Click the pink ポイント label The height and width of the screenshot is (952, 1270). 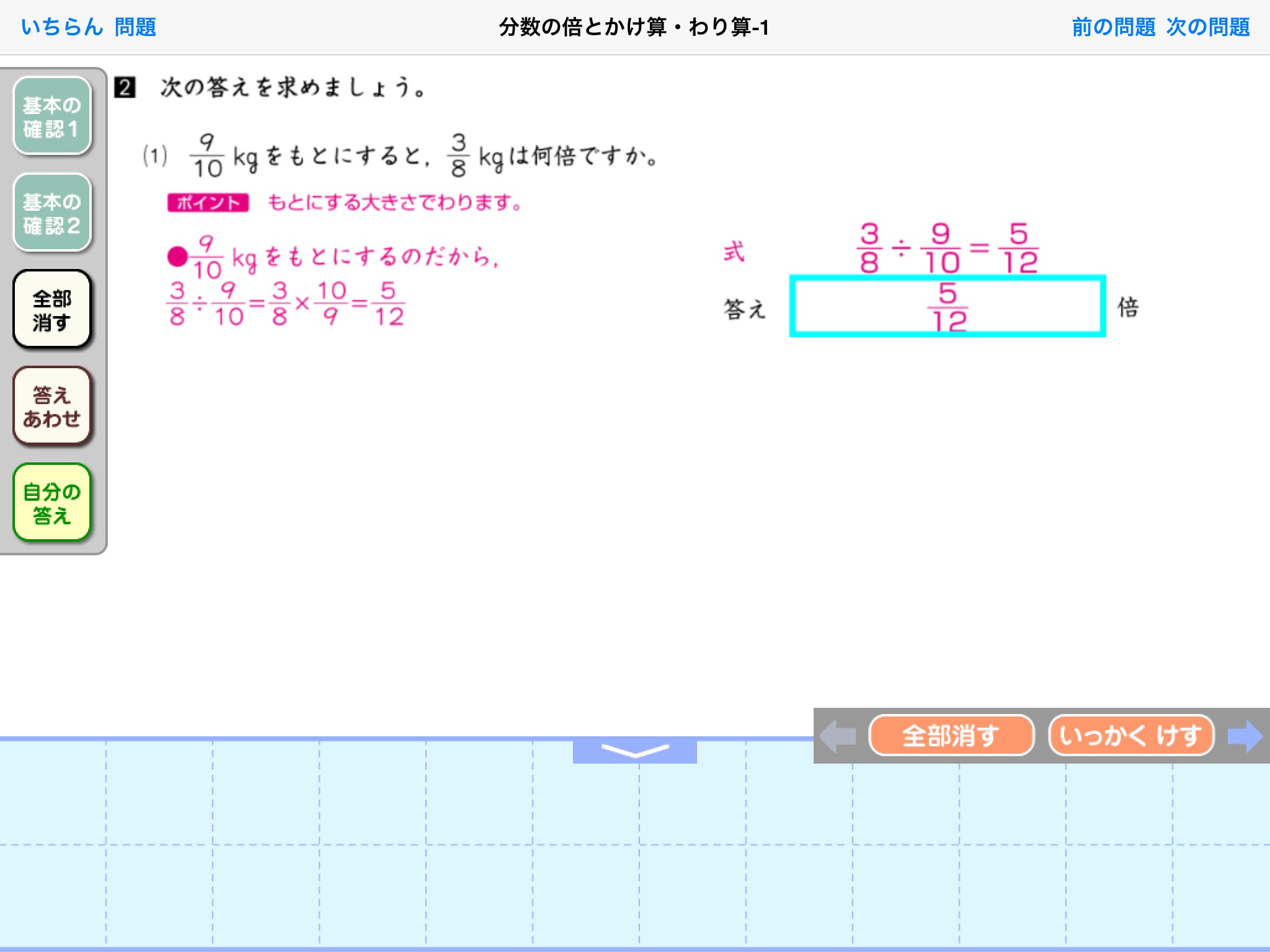point(208,203)
